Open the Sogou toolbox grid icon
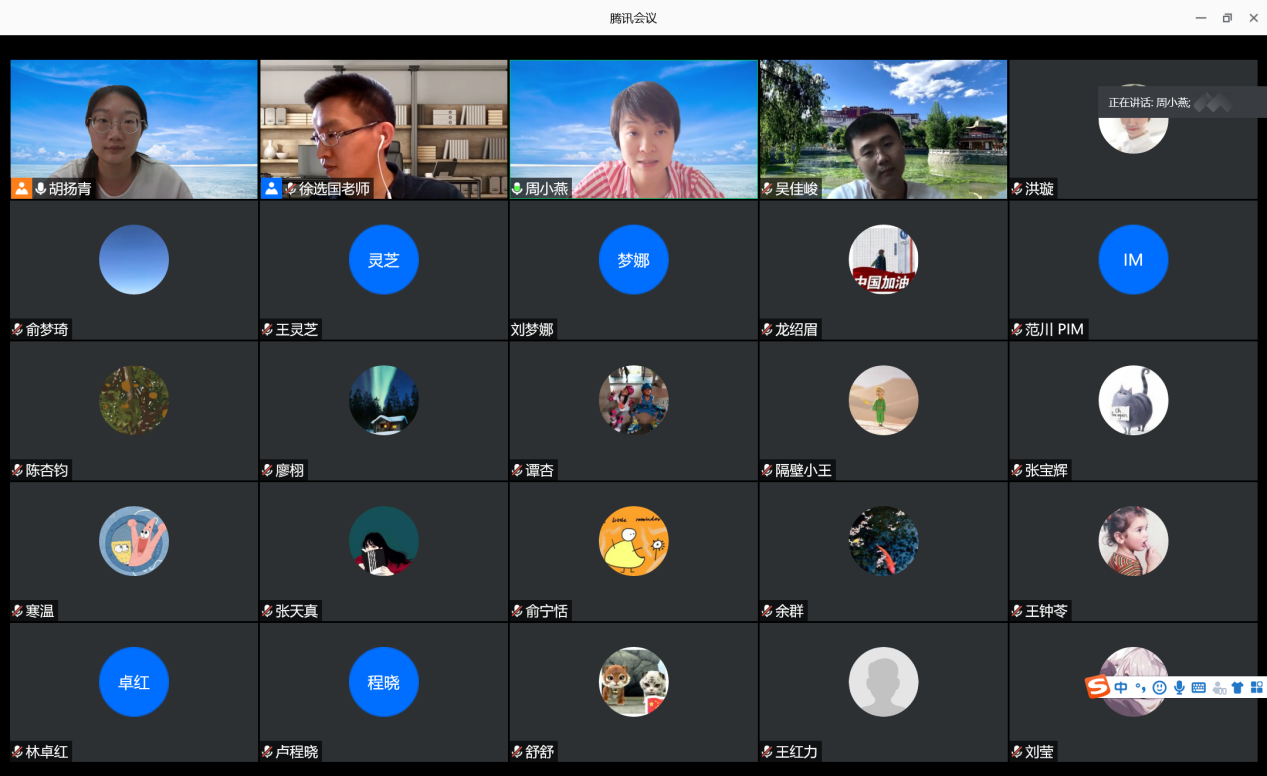Screen dimensions: 1267x776 click(x=1256, y=687)
